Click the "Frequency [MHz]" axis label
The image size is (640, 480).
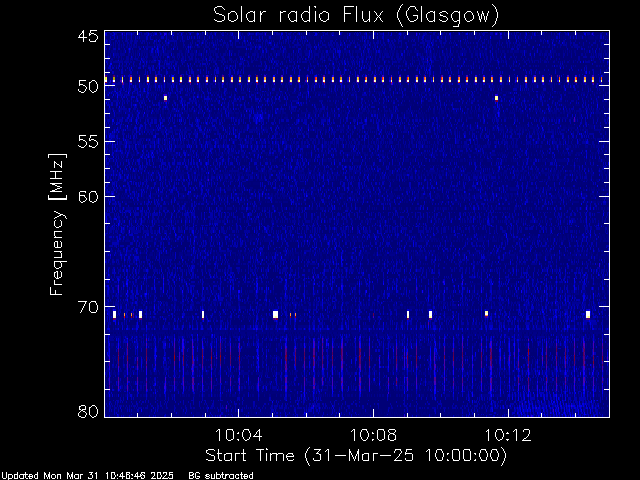(57, 224)
